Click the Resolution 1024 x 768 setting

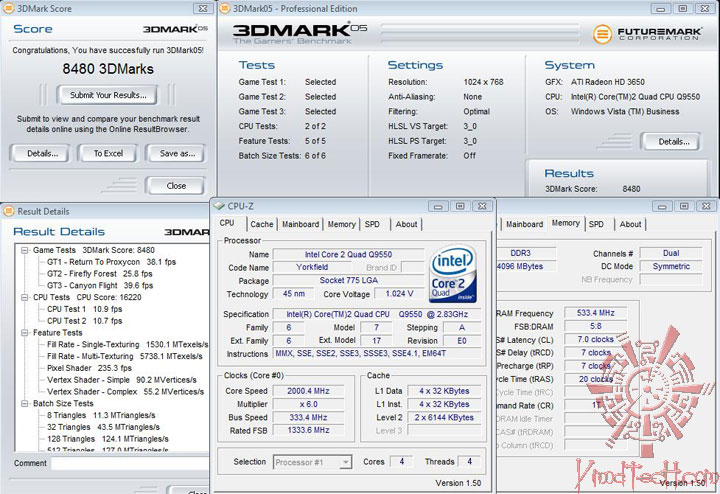click(483, 82)
